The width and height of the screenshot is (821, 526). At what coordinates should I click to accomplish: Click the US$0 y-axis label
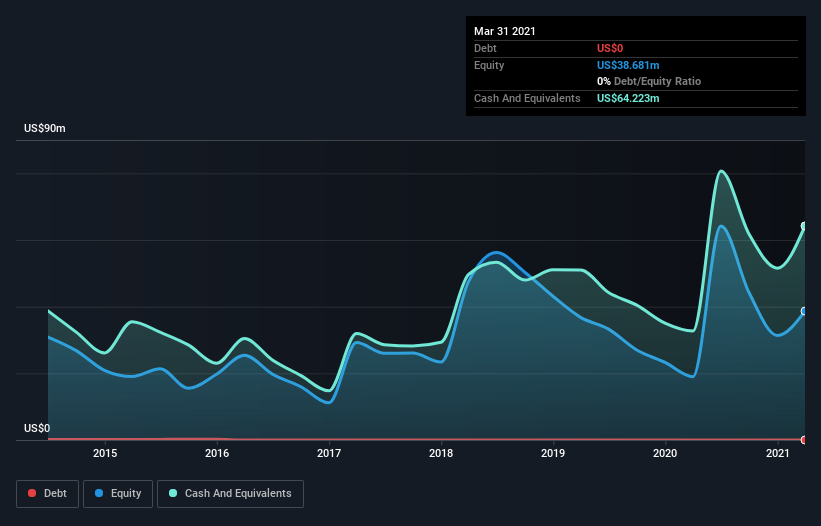[37, 428]
